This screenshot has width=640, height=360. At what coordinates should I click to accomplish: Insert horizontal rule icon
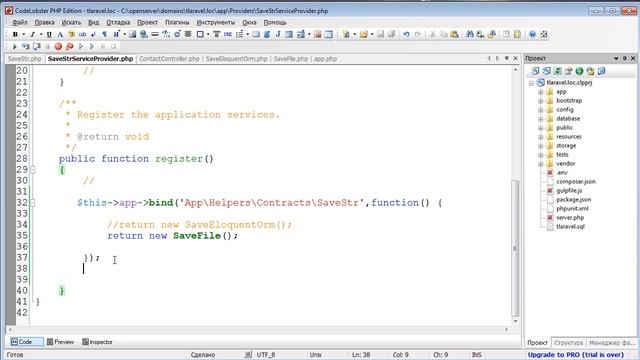tap(155, 34)
